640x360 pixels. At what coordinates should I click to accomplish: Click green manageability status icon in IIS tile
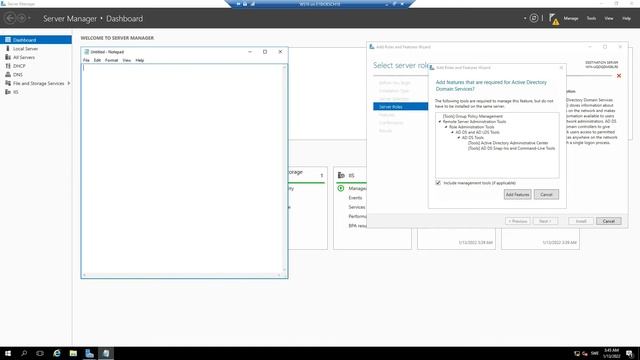(x=341, y=188)
